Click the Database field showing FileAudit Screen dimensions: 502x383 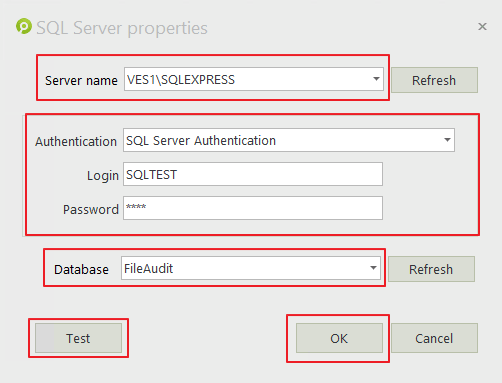coord(251,268)
